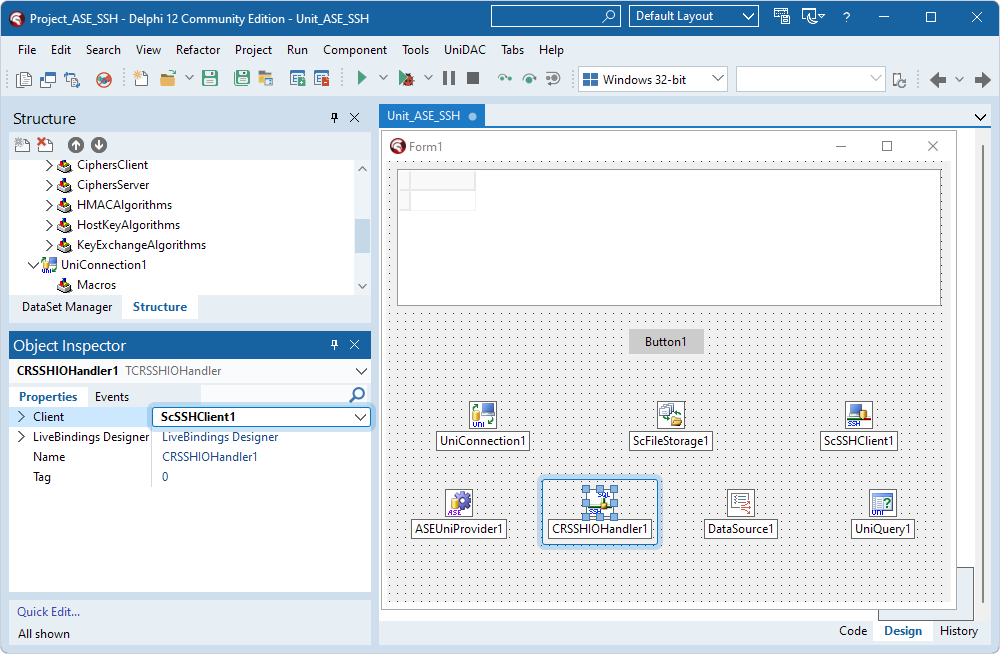Select the Run command toolbar icon

coord(361,77)
